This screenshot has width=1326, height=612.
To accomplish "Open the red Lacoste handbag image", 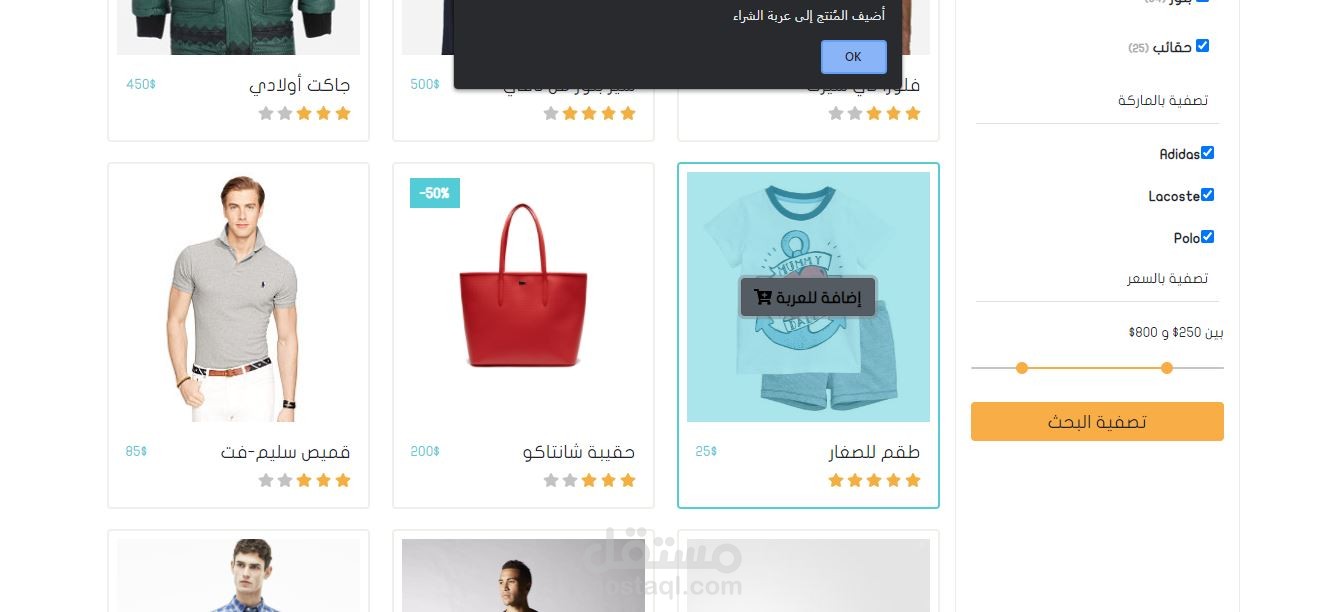I will point(523,286).
